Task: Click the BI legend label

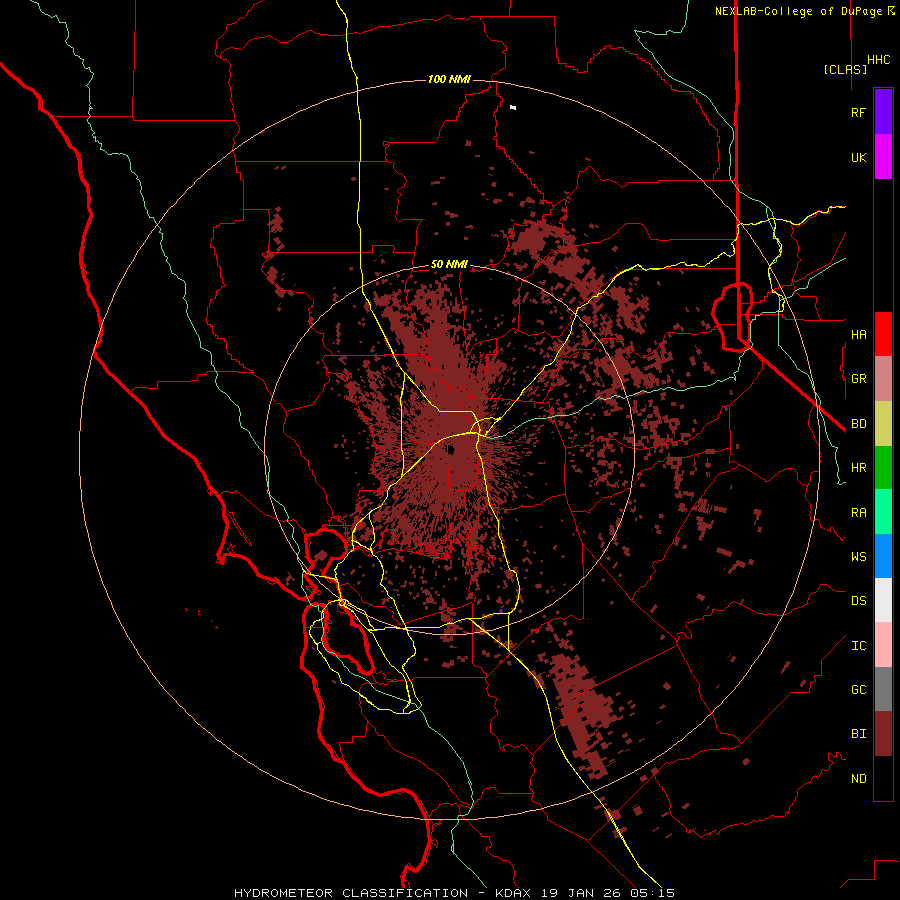Action: point(858,734)
